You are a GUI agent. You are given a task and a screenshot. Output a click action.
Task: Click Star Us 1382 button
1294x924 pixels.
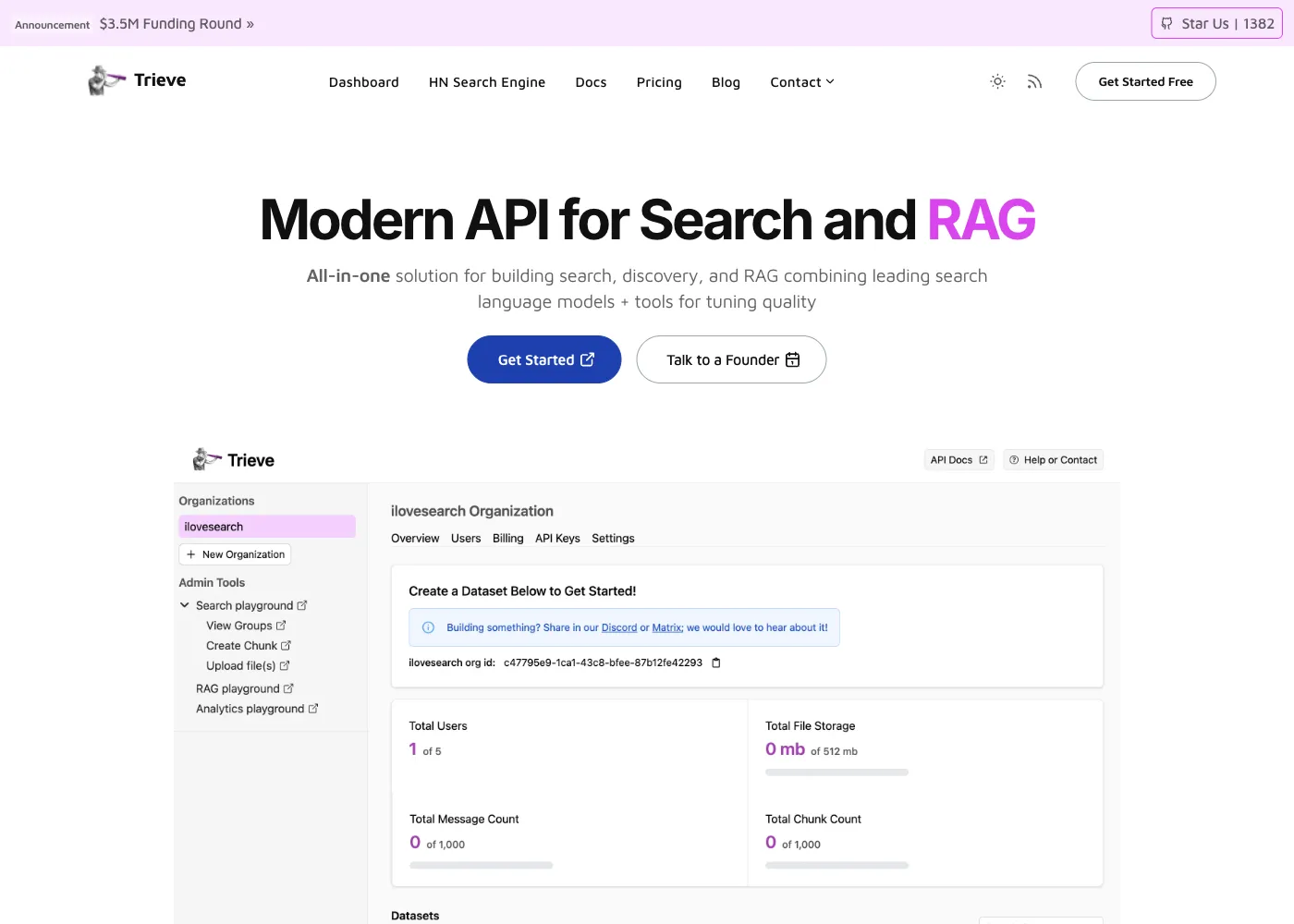click(1217, 23)
